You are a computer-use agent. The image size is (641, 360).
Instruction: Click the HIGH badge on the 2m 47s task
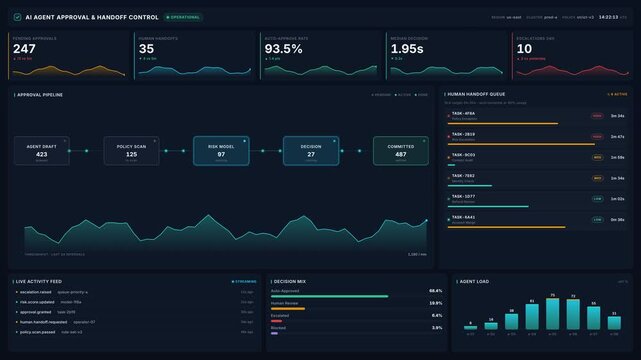[x=597, y=137]
